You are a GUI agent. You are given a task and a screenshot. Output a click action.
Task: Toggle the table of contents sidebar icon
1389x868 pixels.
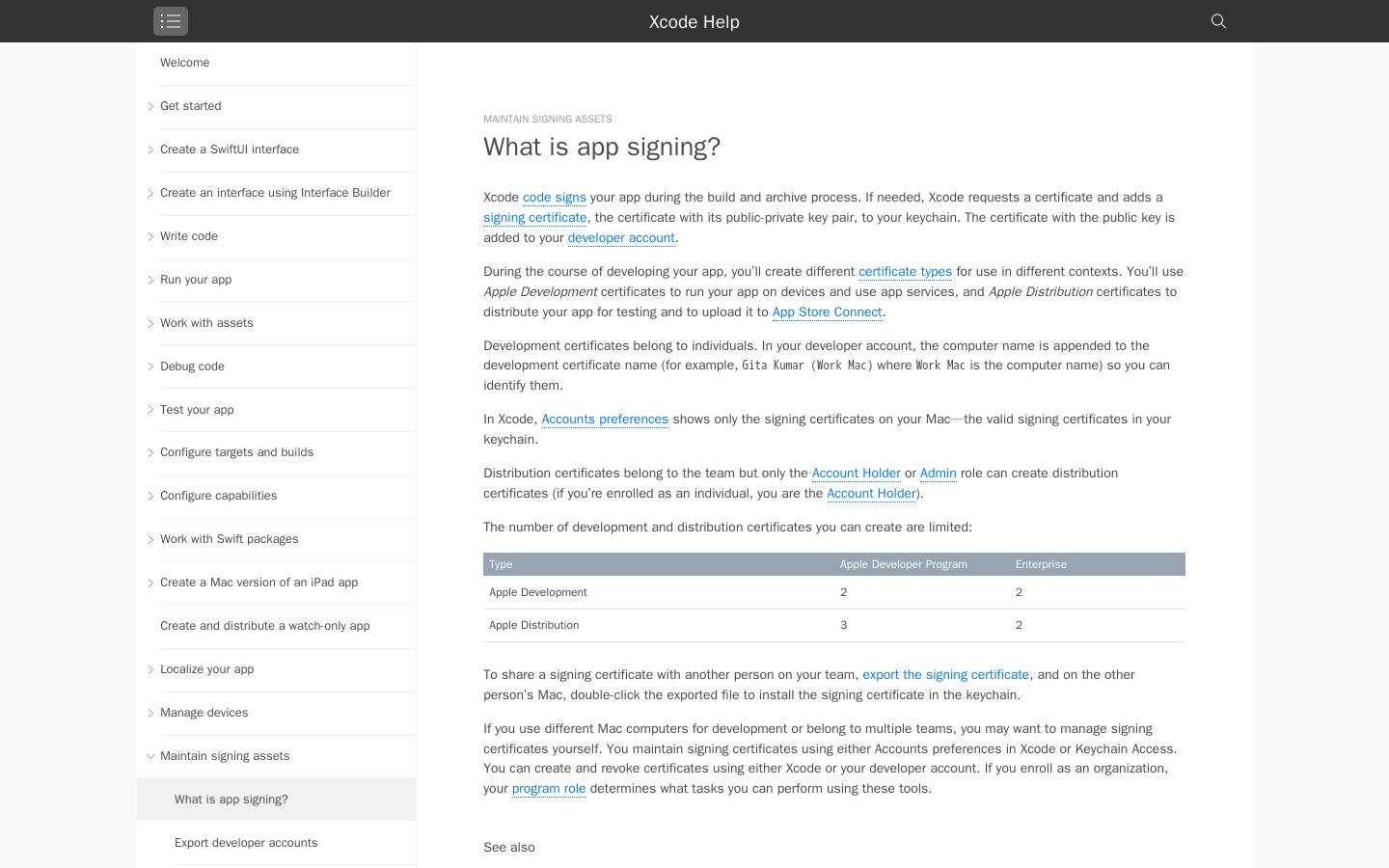click(x=171, y=21)
